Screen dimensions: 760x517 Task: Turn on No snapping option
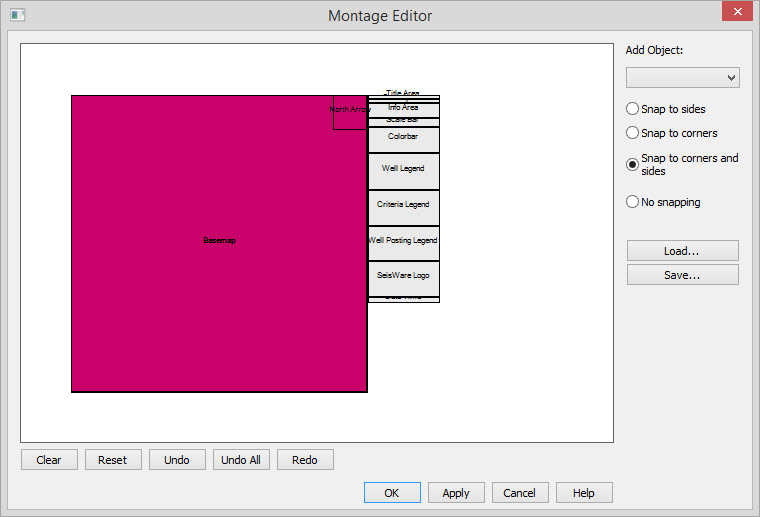click(632, 202)
